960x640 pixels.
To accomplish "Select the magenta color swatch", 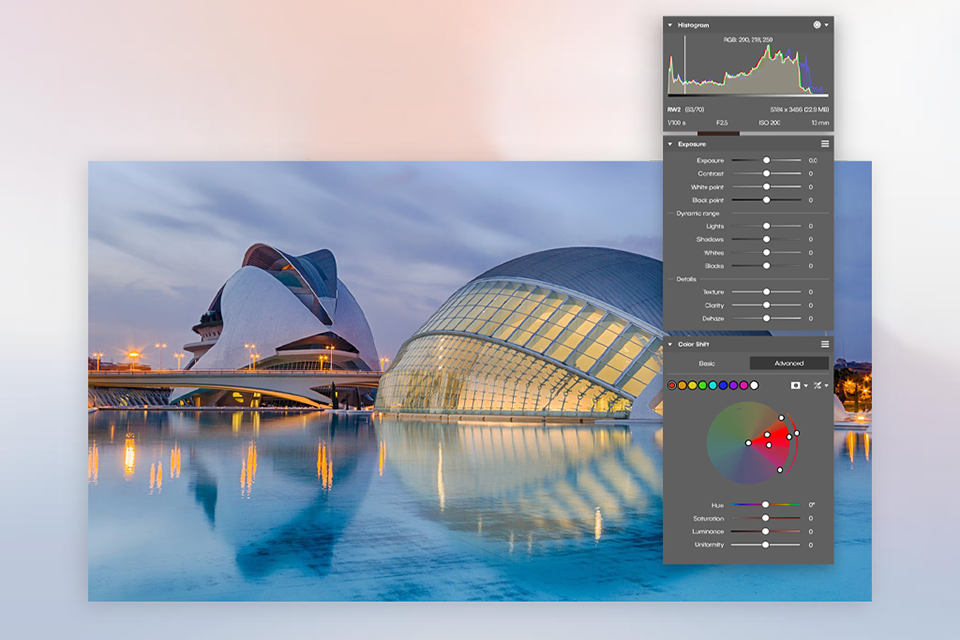I will (744, 385).
